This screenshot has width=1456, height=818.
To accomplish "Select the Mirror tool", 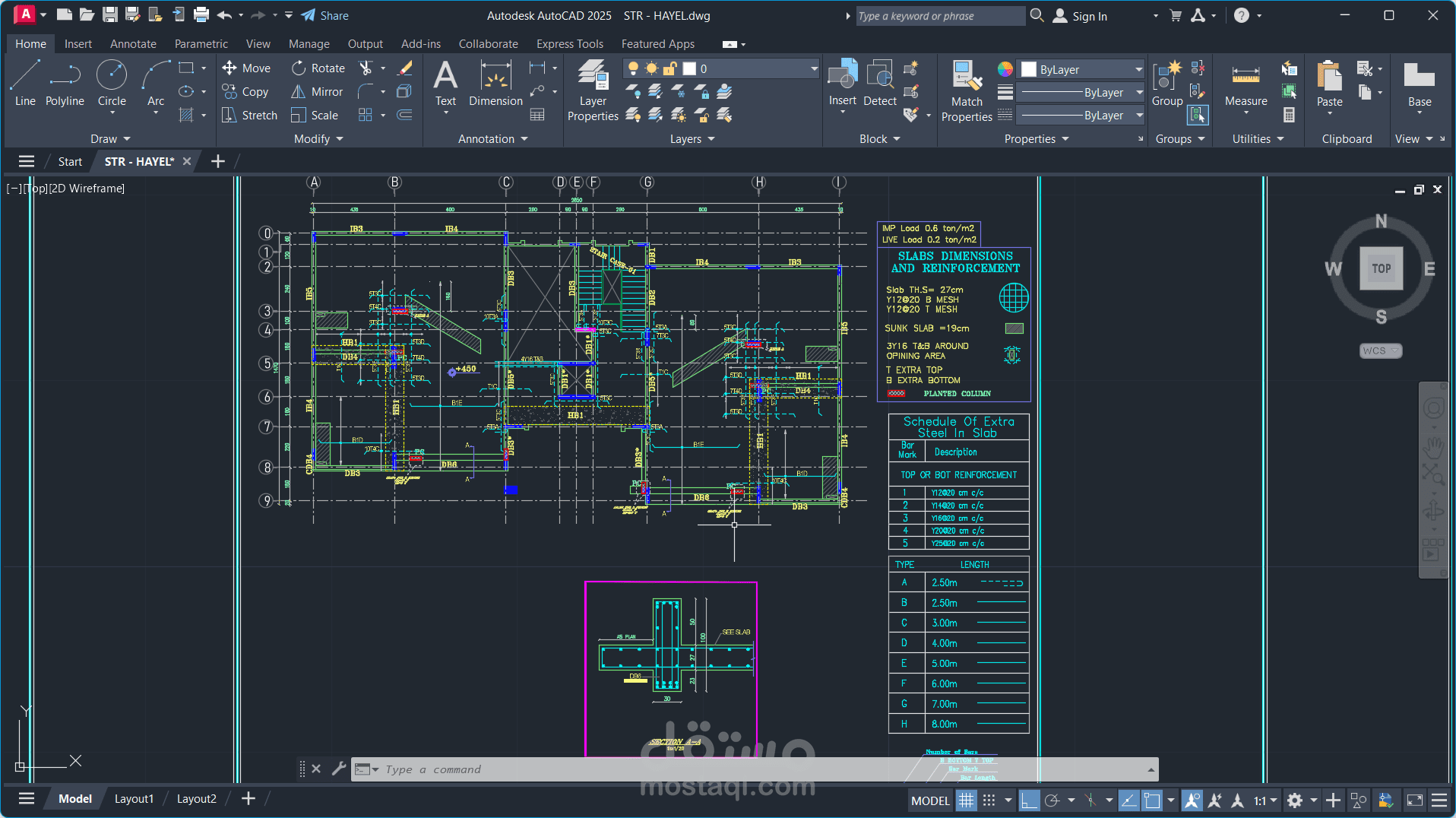I will click(x=318, y=92).
